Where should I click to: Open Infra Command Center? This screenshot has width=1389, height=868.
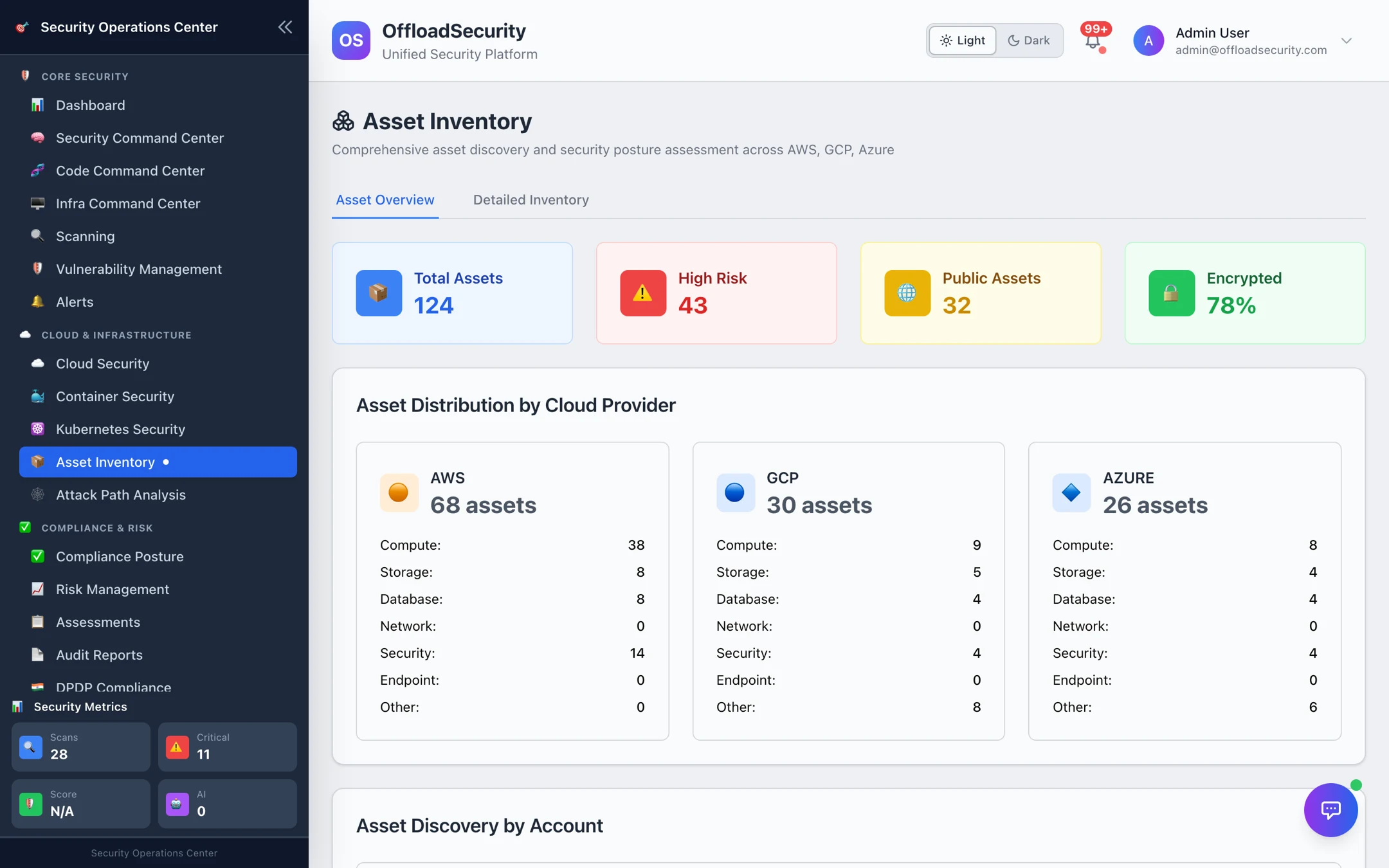(158, 203)
